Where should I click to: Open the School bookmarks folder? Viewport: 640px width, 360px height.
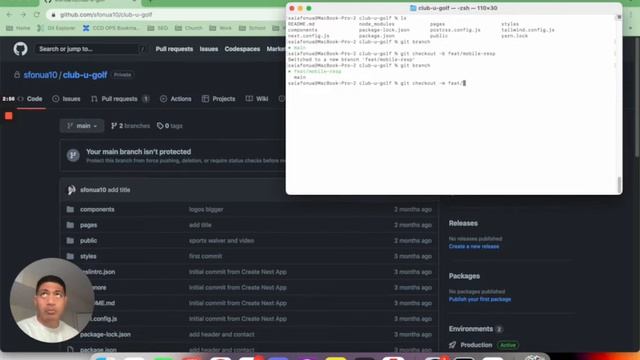click(x=252, y=28)
